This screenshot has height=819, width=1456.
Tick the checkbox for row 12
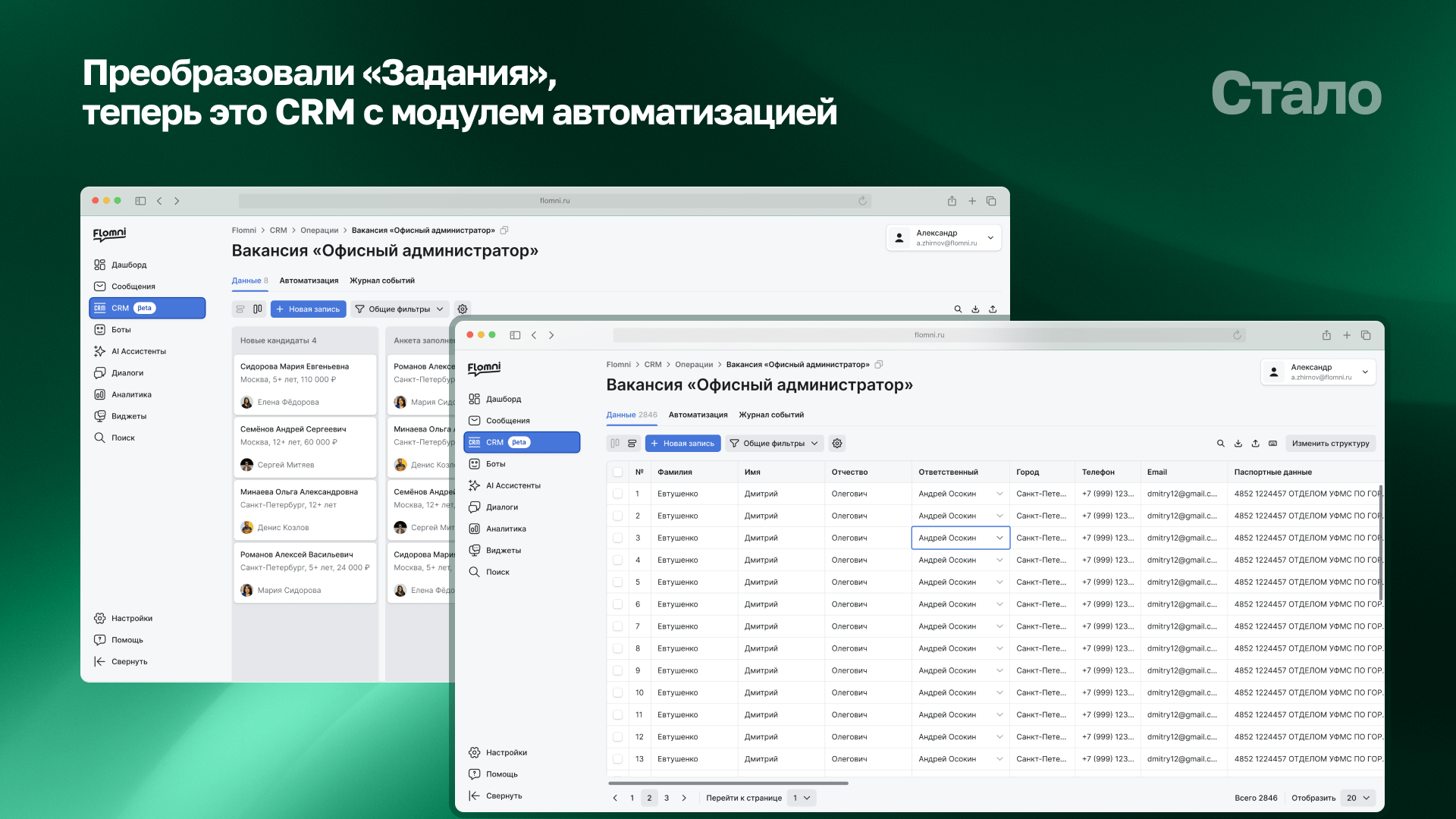pos(618,736)
